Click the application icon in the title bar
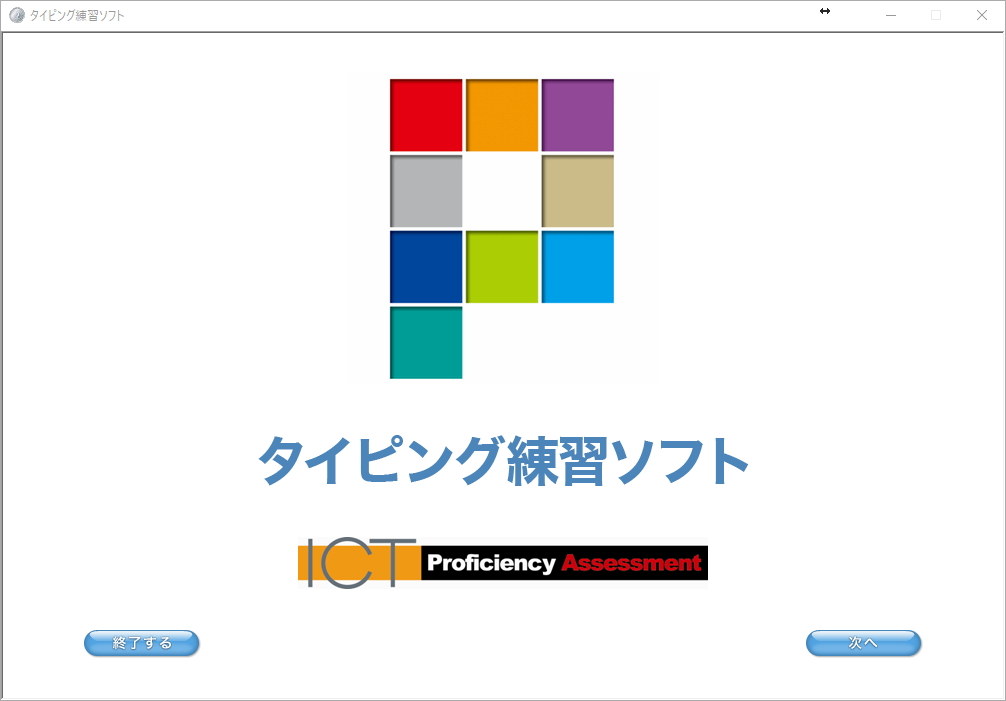1006x701 pixels. click(x=14, y=14)
